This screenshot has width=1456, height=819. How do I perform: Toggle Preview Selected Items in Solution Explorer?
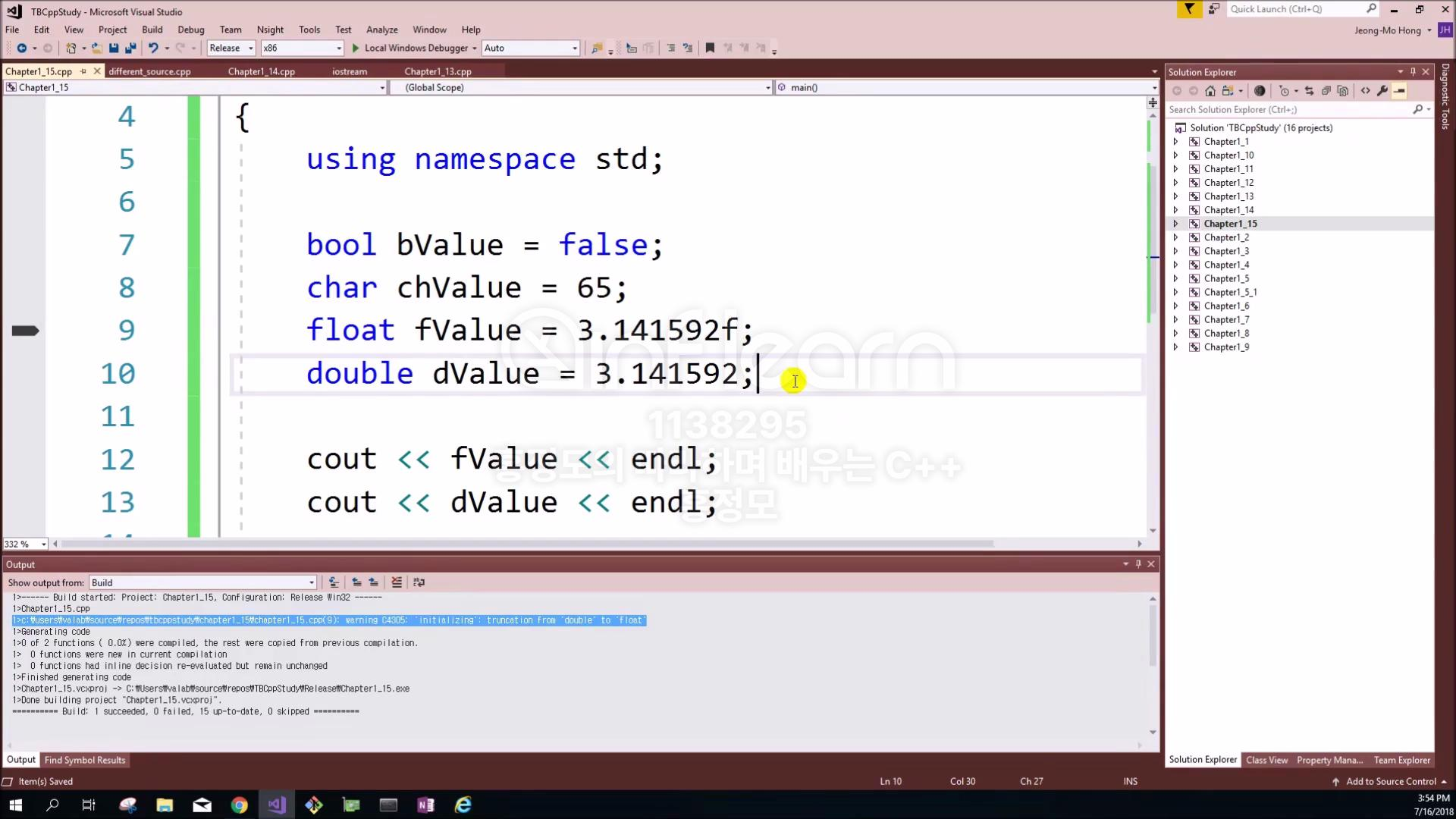[1399, 91]
